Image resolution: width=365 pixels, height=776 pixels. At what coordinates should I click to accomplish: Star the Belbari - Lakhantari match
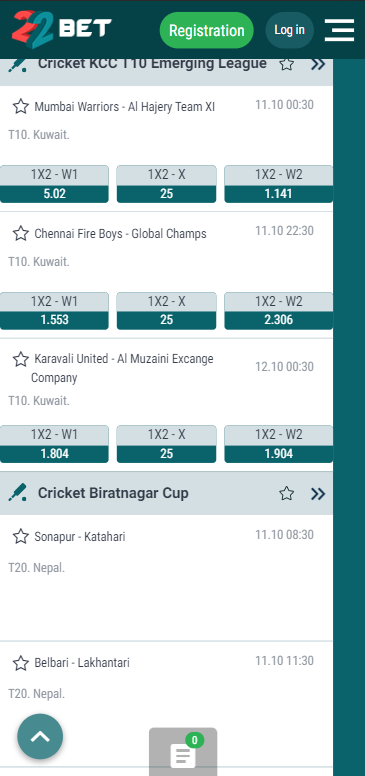pos(20,663)
